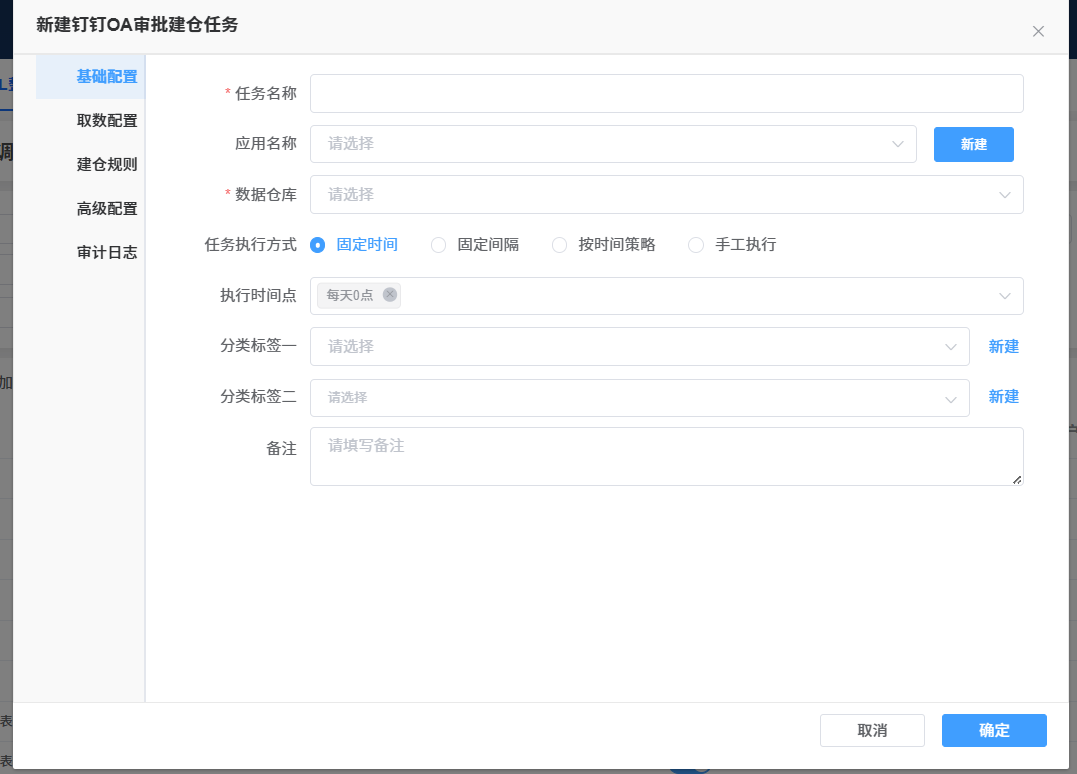Click into the 任务名称 input field
Image resolution: width=1077 pixels, height=774 pixels.
coord(666,94)
